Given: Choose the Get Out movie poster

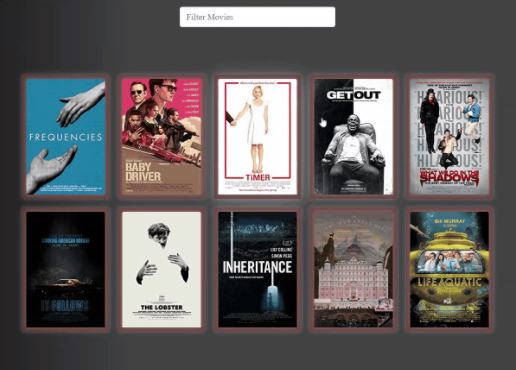Looking at the screenshot, I should tap(354, 137).
